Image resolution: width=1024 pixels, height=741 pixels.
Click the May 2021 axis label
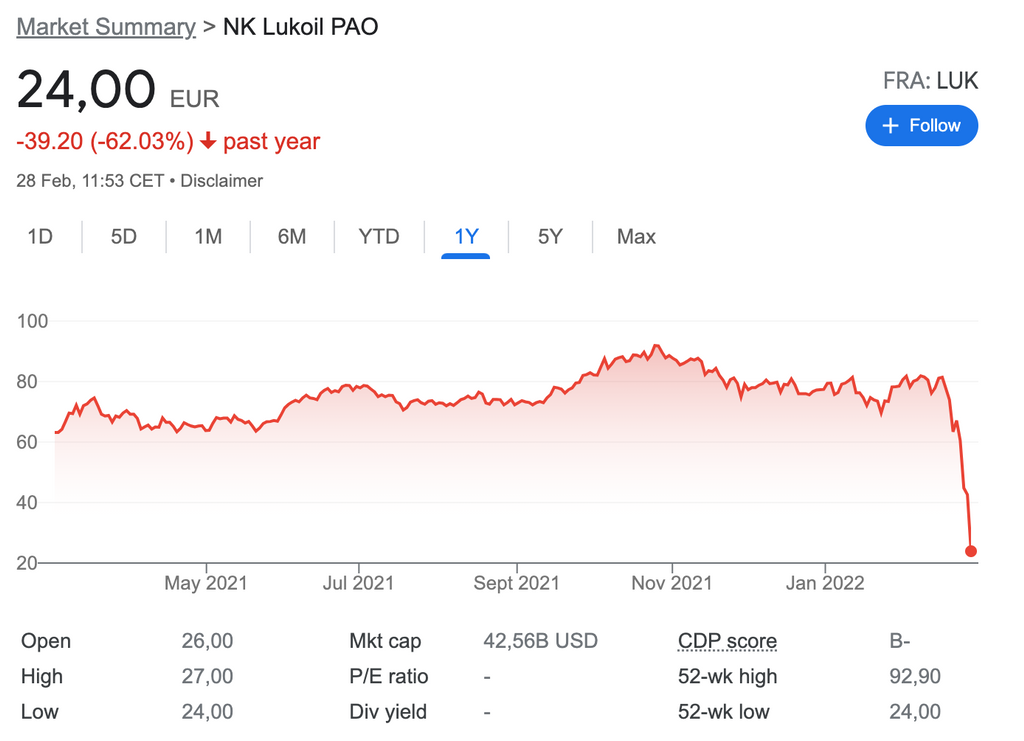[x=206, y=583]
